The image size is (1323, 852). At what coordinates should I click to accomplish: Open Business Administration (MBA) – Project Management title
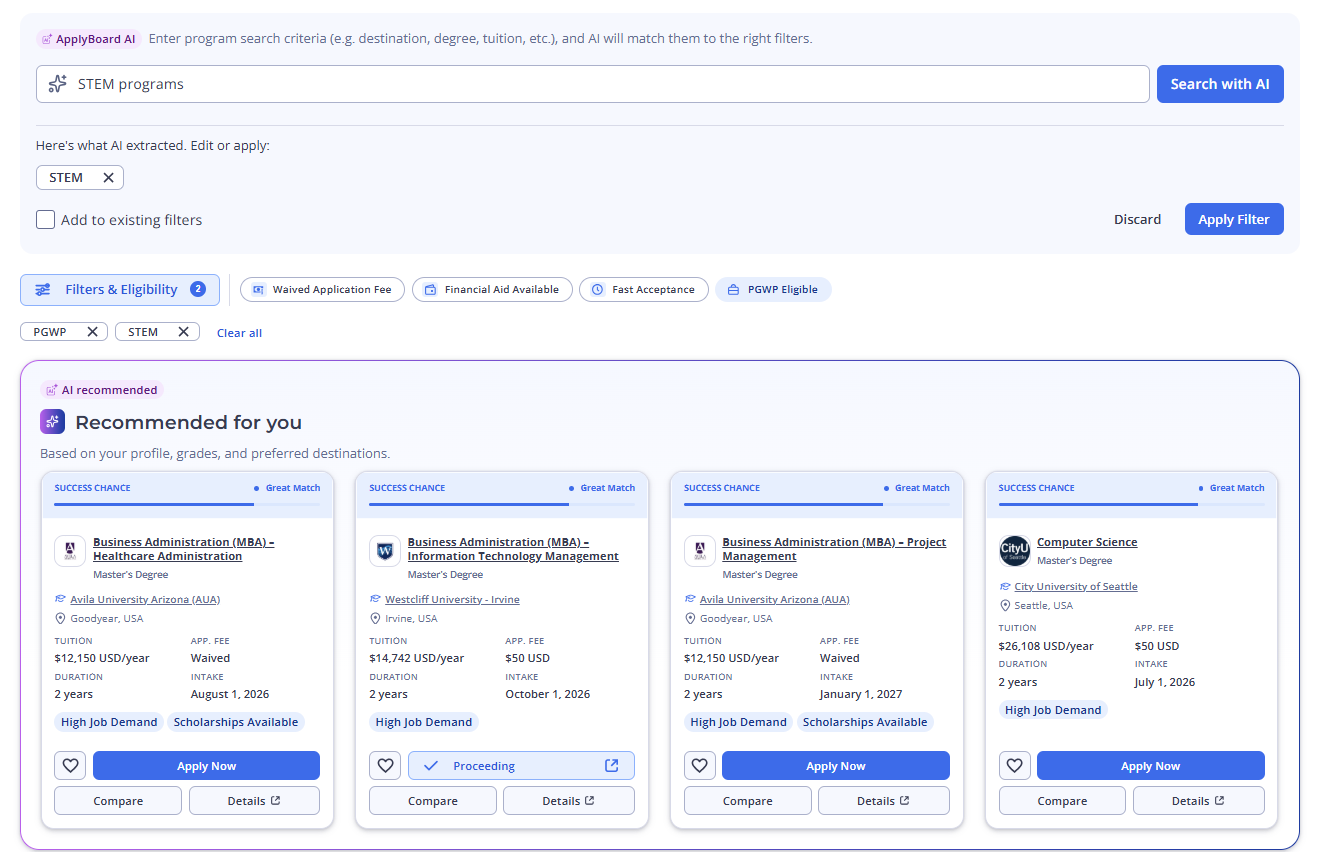tap(834, 549)
